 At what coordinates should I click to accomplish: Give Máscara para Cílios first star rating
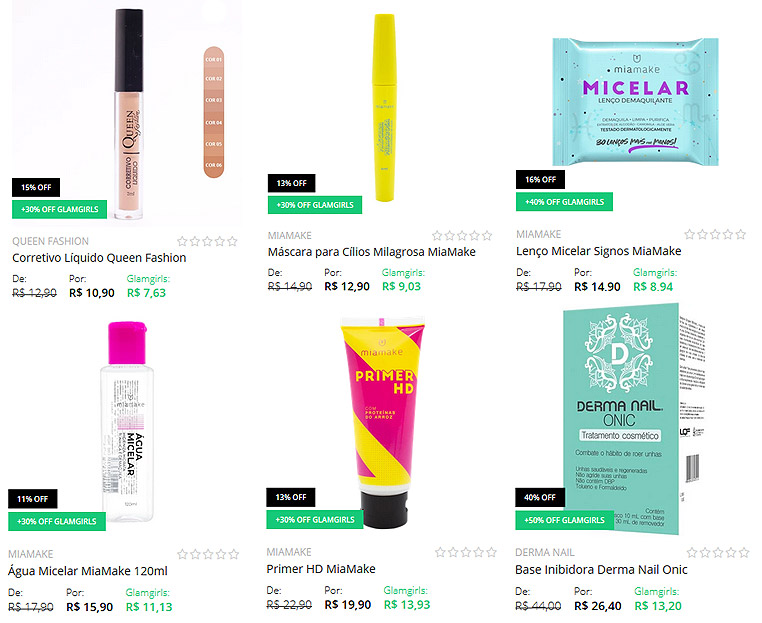(x=437, y=236)
